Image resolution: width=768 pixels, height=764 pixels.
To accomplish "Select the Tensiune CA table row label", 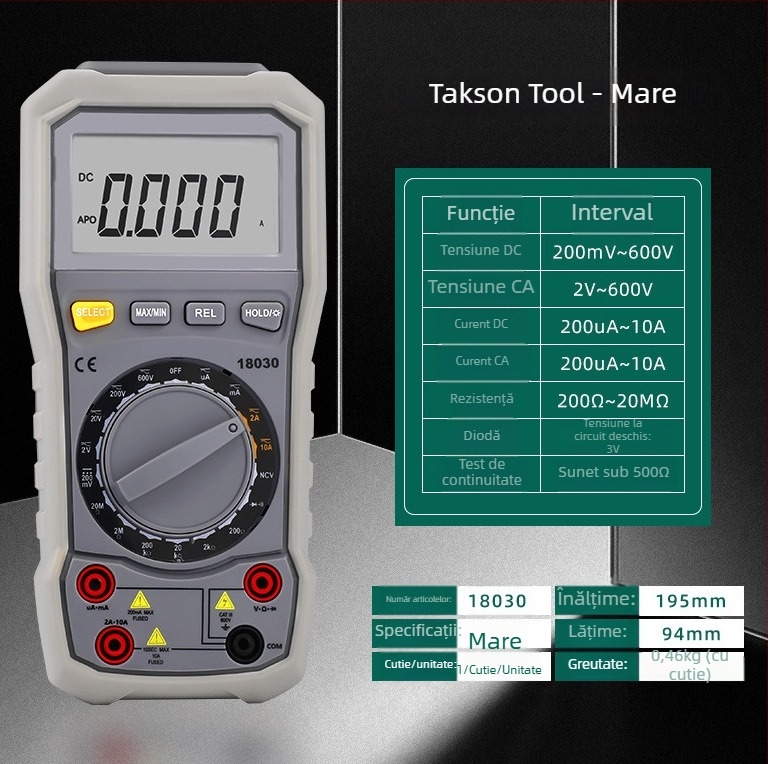I will point(480,288).
